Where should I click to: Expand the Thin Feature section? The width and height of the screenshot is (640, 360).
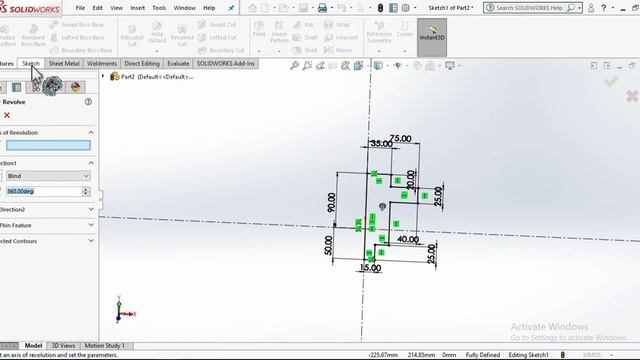click(91, 225)
